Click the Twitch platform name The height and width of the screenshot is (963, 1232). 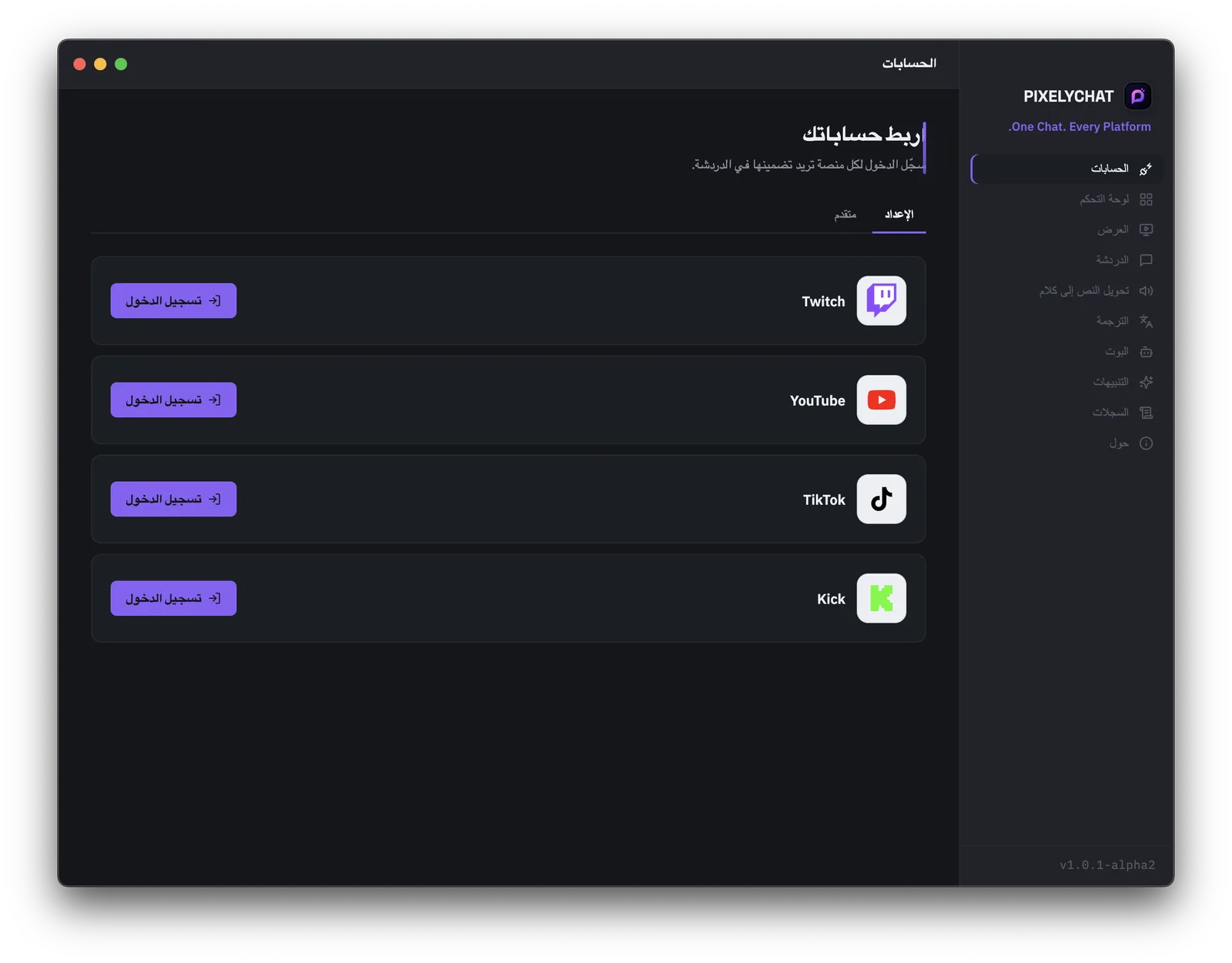823,302
